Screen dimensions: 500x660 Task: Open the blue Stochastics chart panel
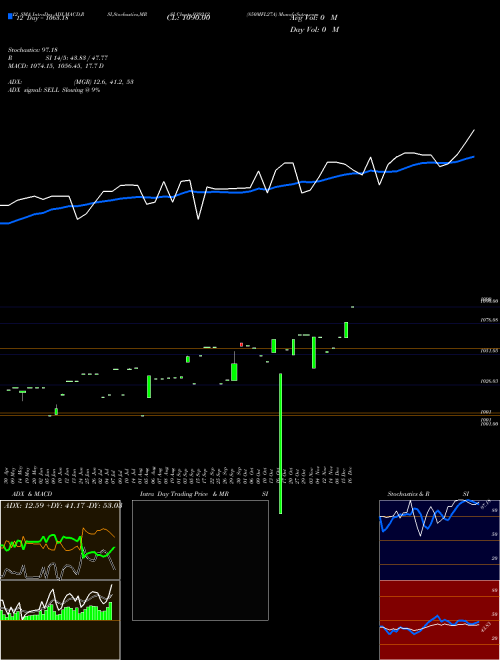439,540
